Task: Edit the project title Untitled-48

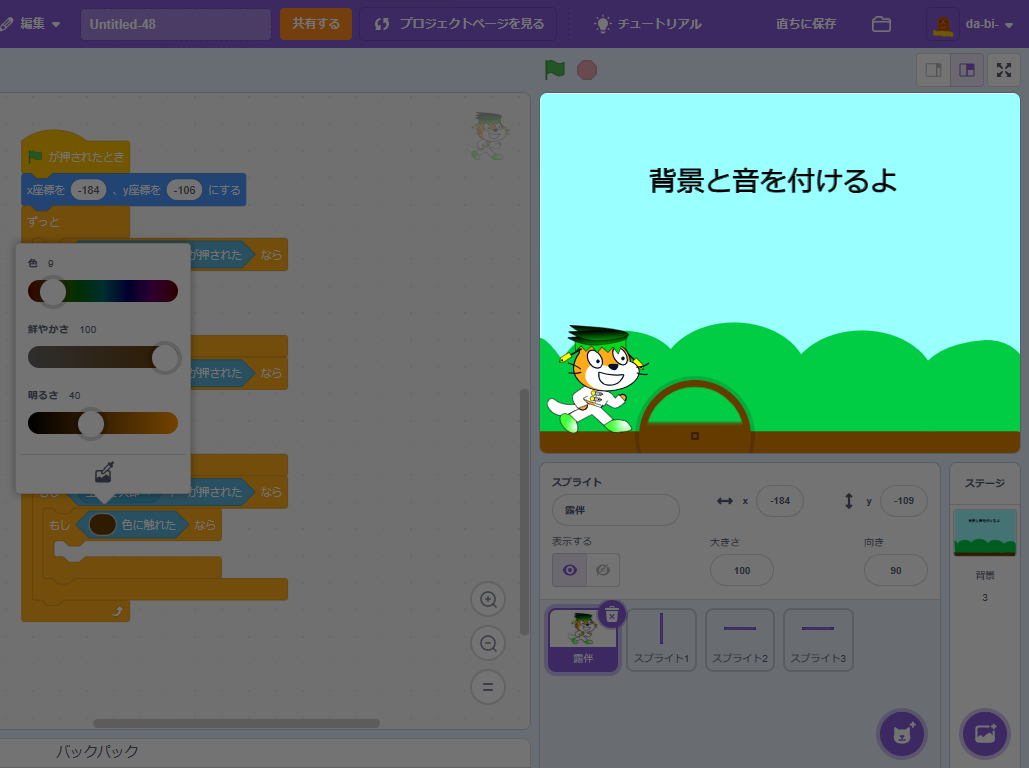Action: click(176, 24)
